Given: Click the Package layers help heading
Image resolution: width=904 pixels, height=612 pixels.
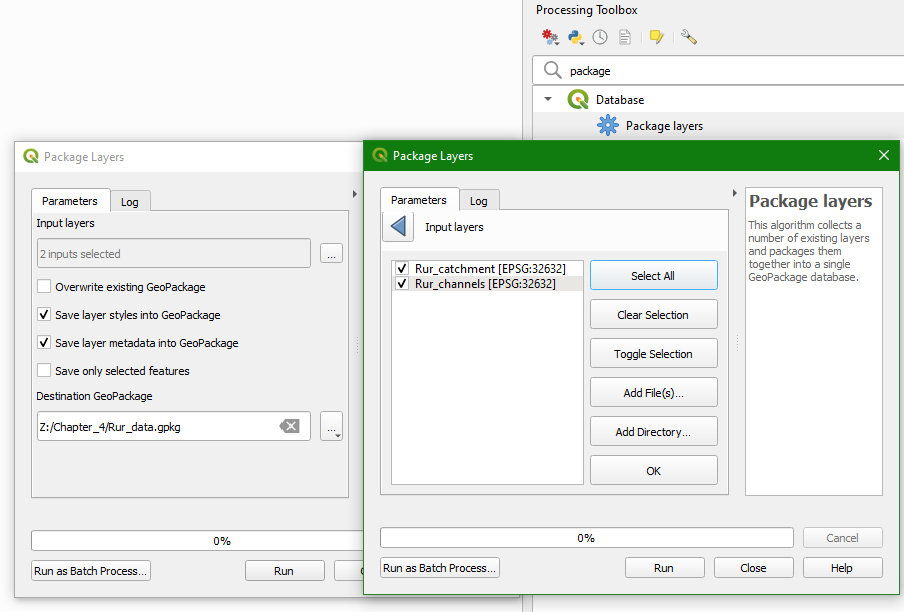Looking at the screenshot, I should [810, 201].
